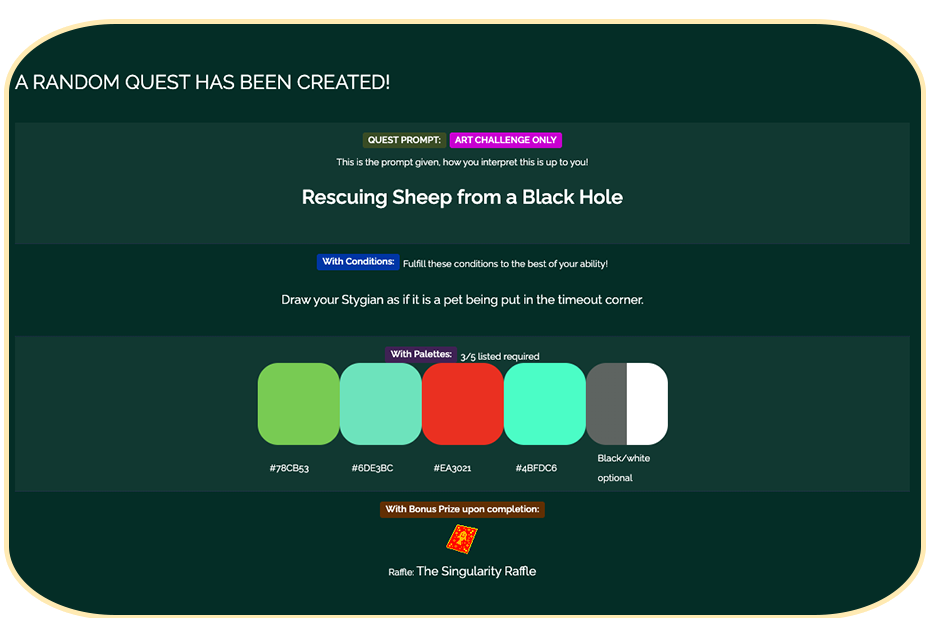This screenshot has height=618, width=939.
Task: Click the #78CB53 hex code label
Action: (289, 468)
